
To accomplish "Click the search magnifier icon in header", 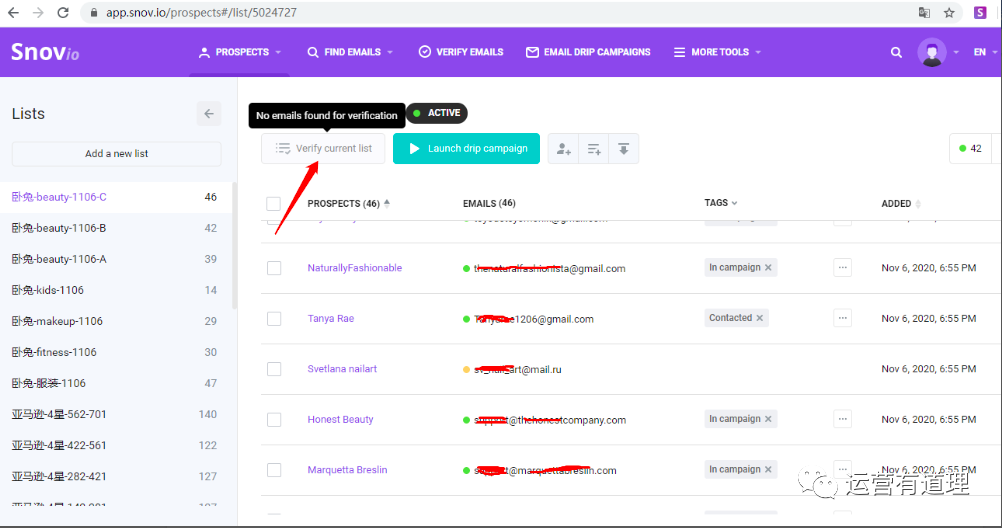I will (x=896, y=52).
